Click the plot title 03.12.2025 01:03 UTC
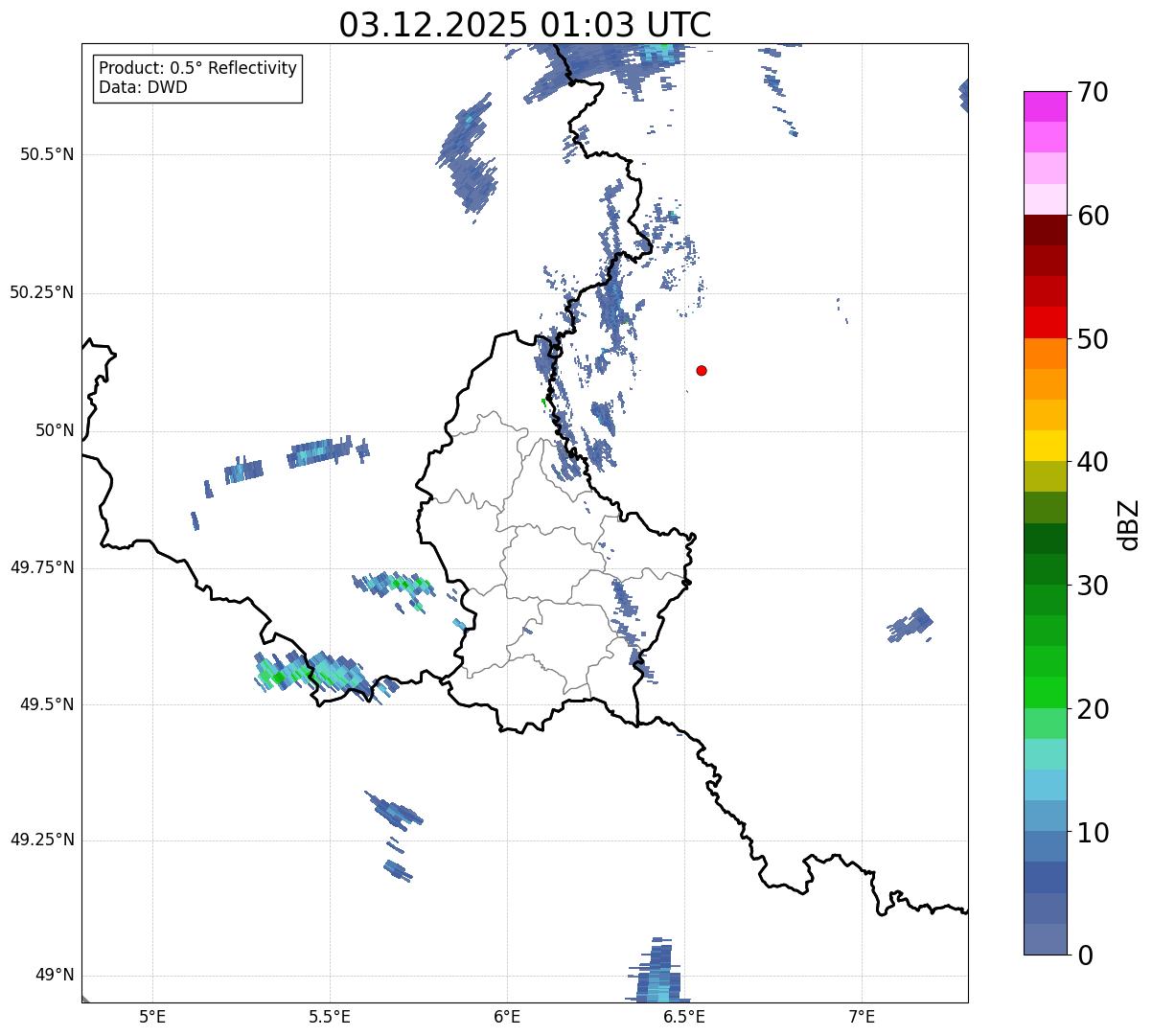The image size is (1152, 1036). [x=525, y=25]
